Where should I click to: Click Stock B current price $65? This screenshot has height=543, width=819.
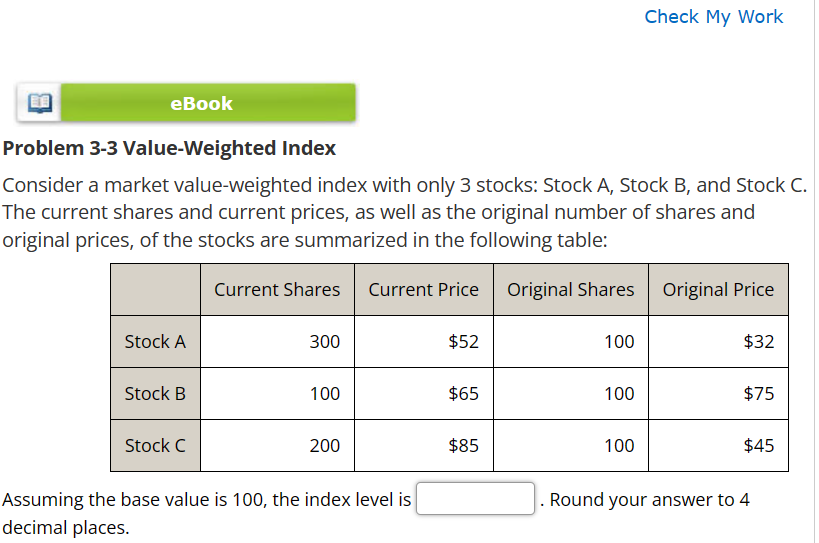(x=463, y=394)
